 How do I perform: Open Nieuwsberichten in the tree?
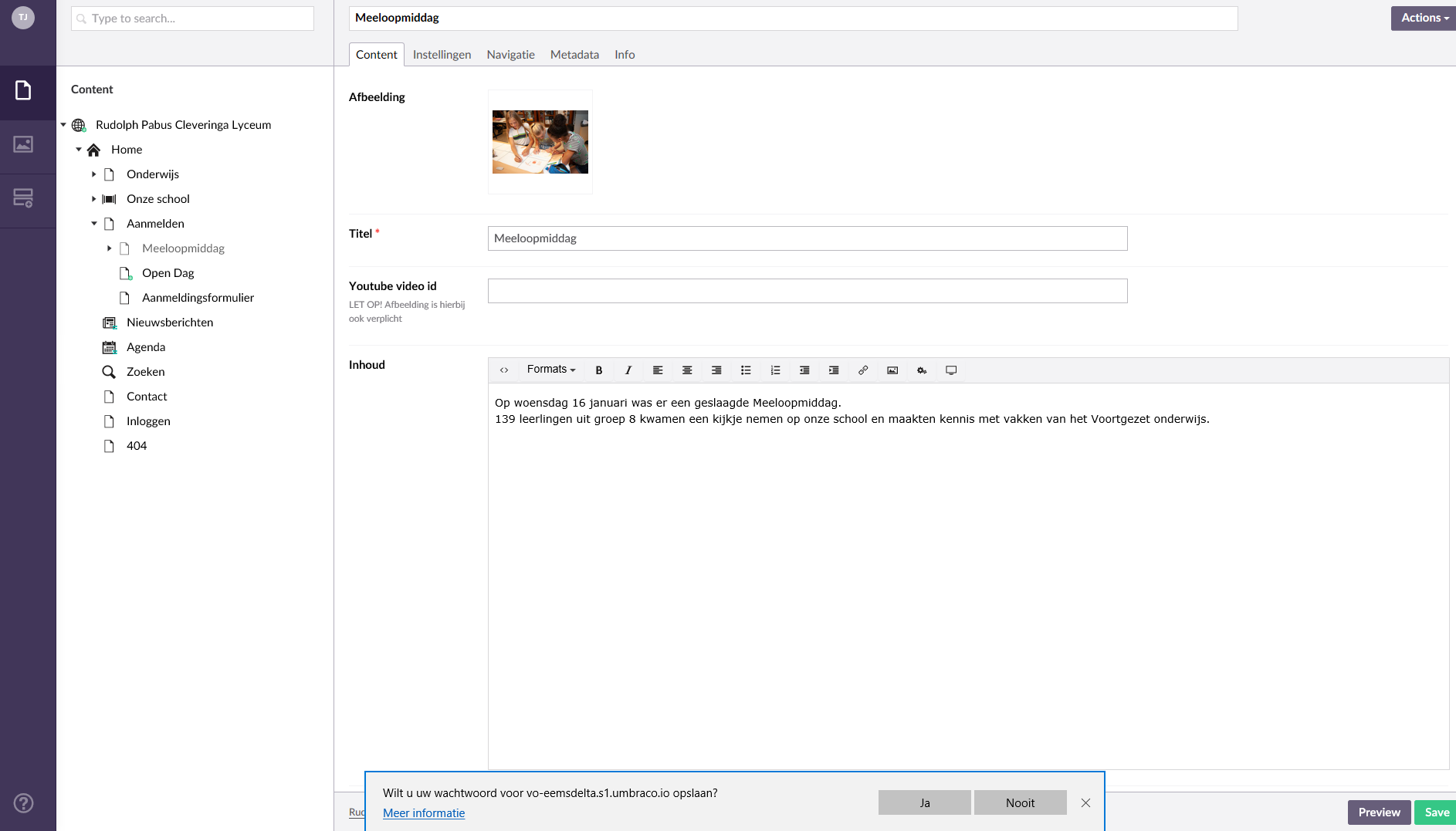pyautogui.click(x=170, y=323)
